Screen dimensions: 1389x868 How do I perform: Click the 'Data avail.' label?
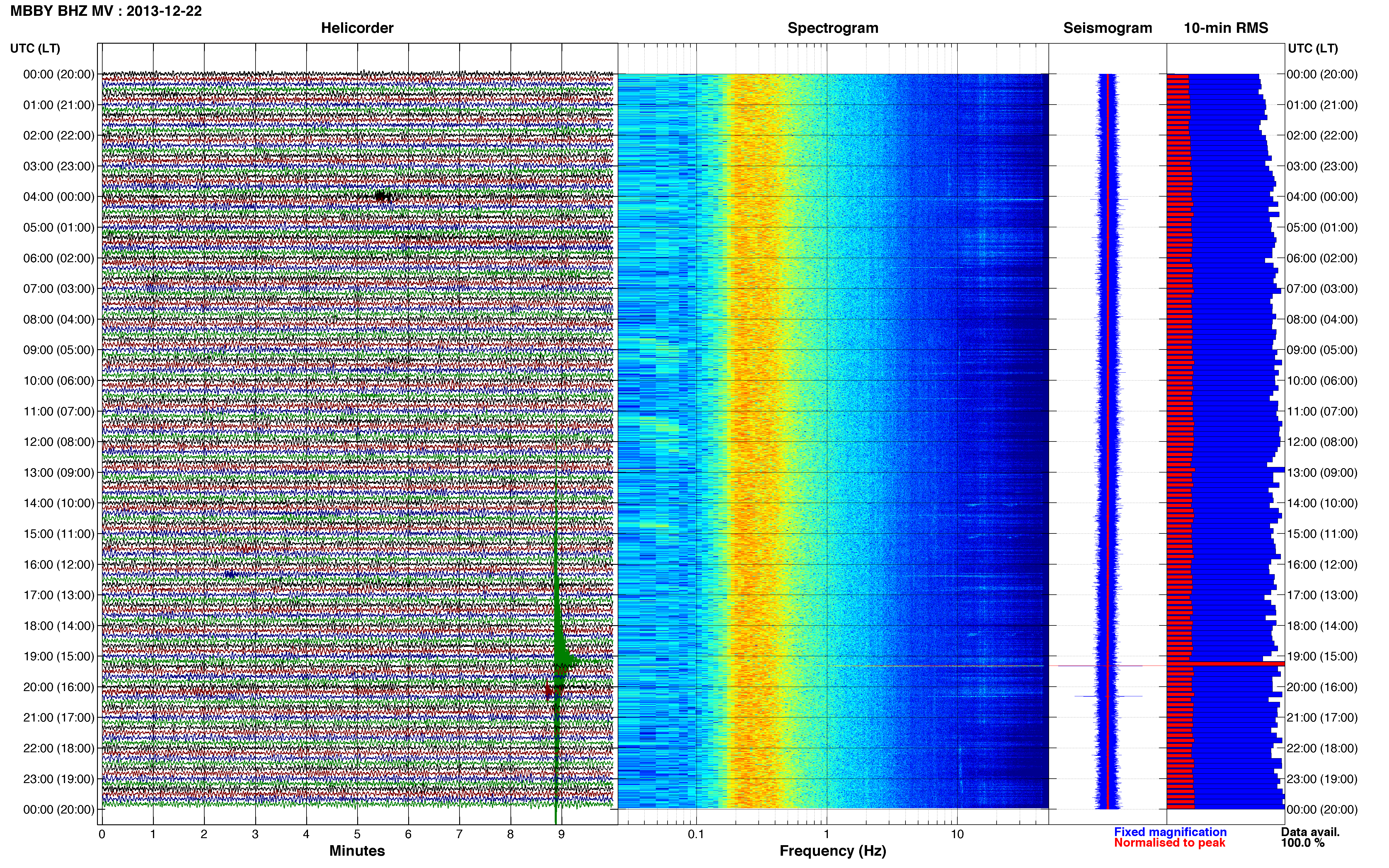point(1310,832)
